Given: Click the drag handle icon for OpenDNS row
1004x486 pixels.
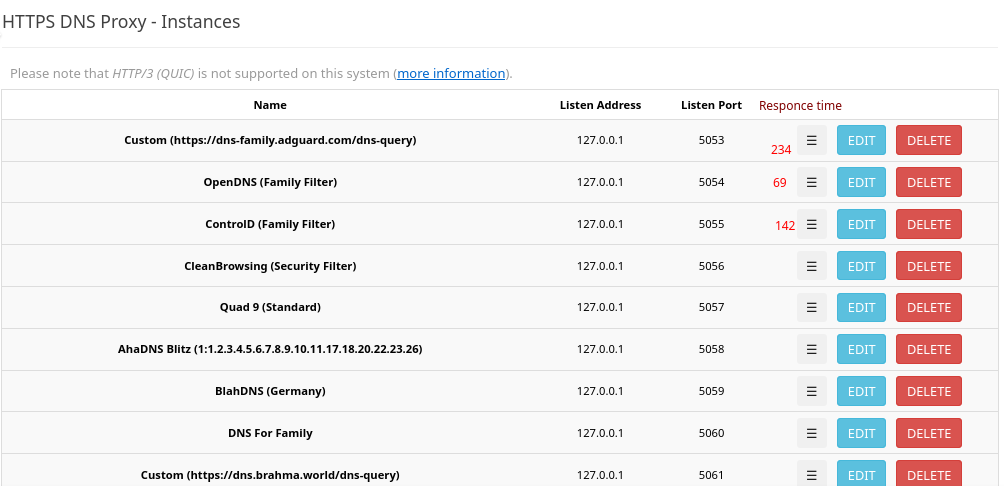Looking at the screenshot, I should [812, 182].
